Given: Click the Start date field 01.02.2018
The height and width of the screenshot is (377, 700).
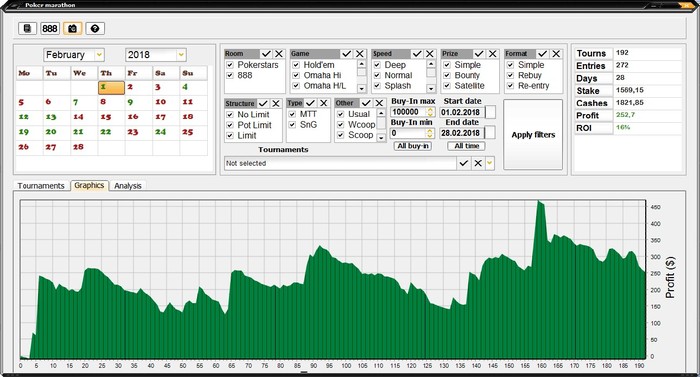Looking at the screenshot, I should (462, 112).
